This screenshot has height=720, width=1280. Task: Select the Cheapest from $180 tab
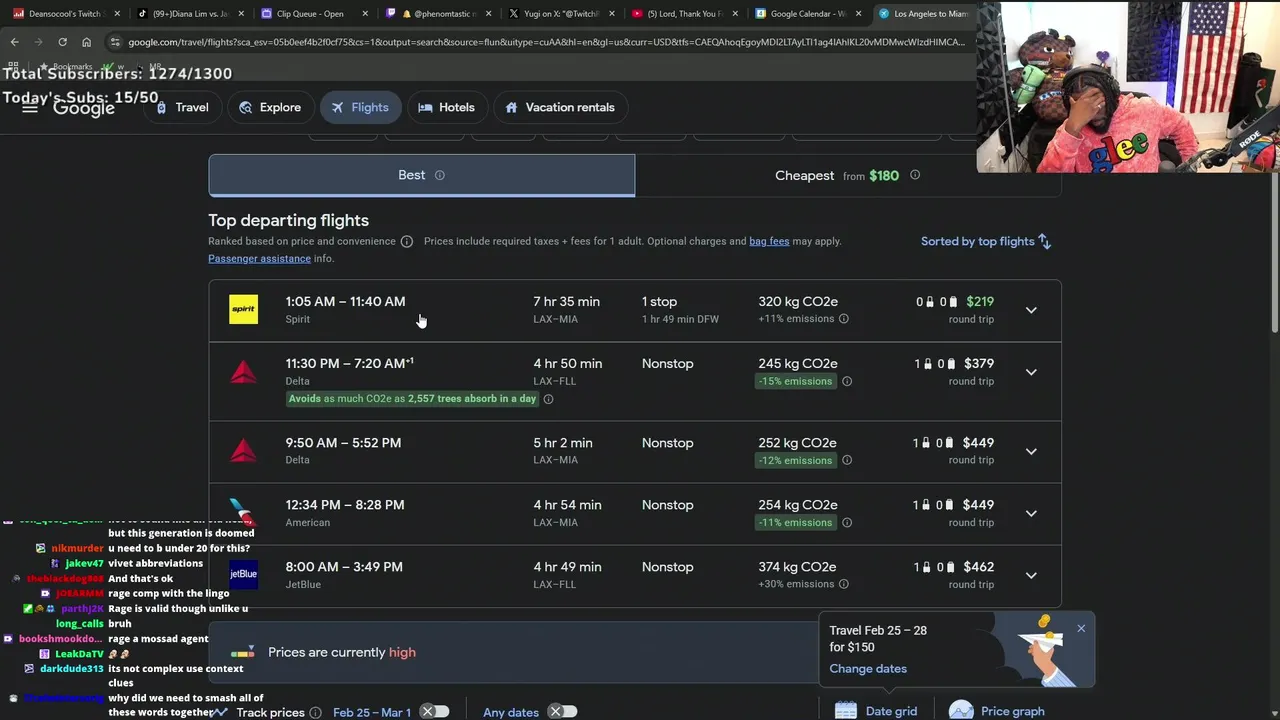[x=847, y=175]
